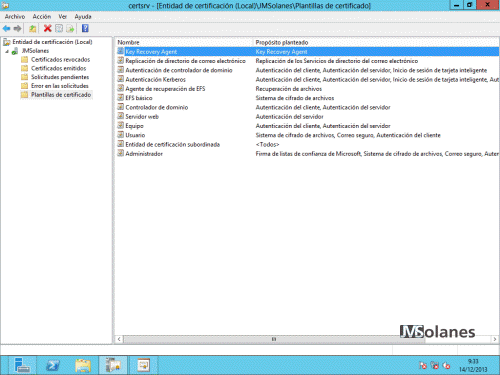Click horizontal scrollbar right arrow

tap(495, 339)
